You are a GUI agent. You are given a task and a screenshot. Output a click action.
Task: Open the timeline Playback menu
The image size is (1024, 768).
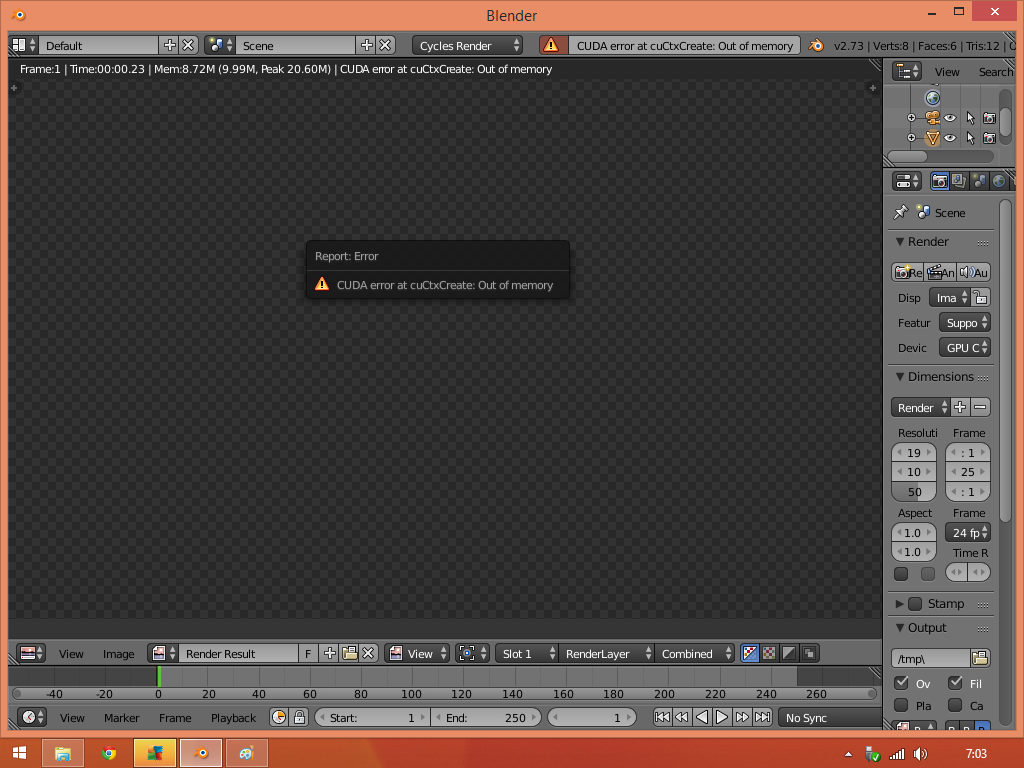pyautogui.click(x=233, y=718)
